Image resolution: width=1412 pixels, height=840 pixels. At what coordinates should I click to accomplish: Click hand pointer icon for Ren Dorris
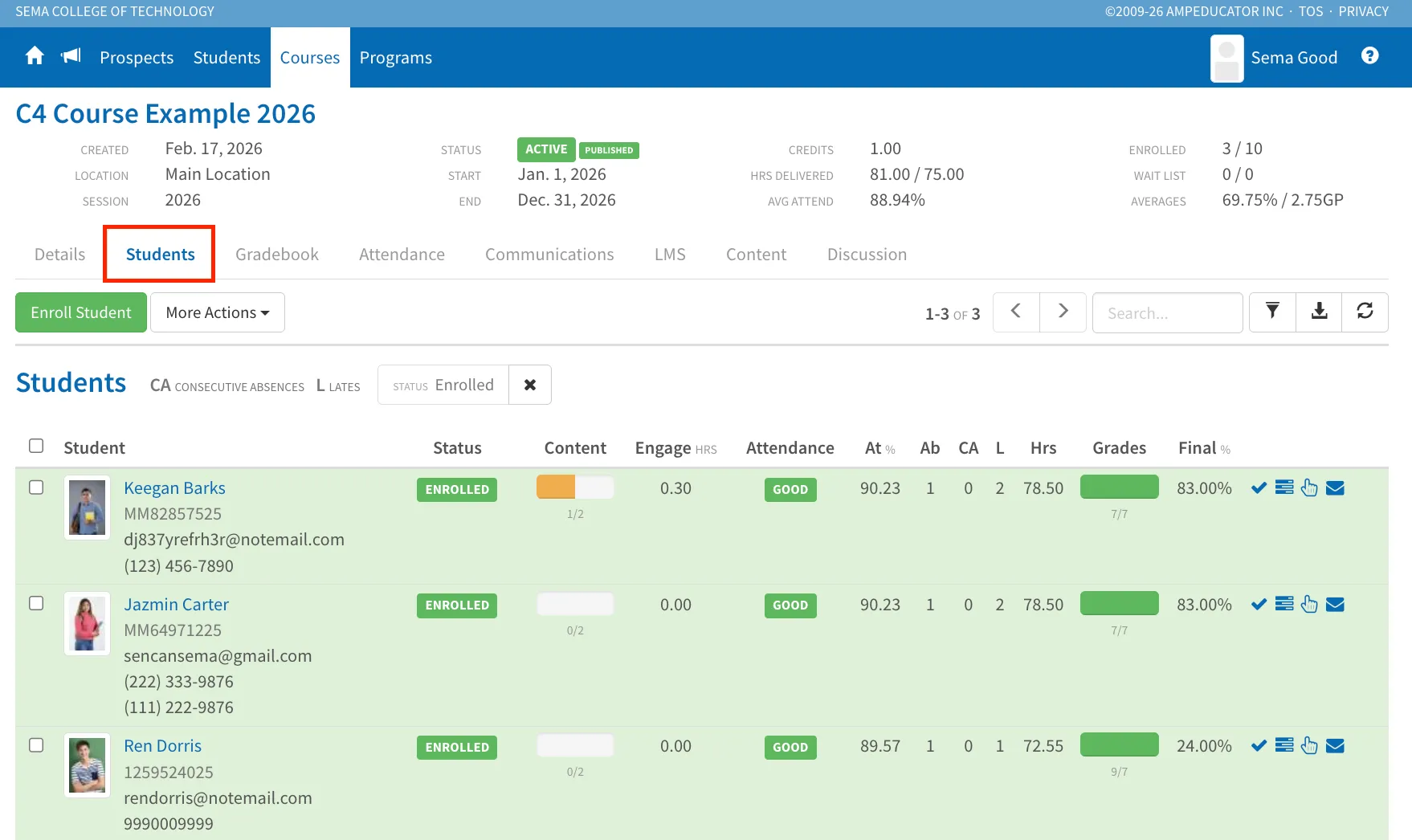pos(1309,745)
